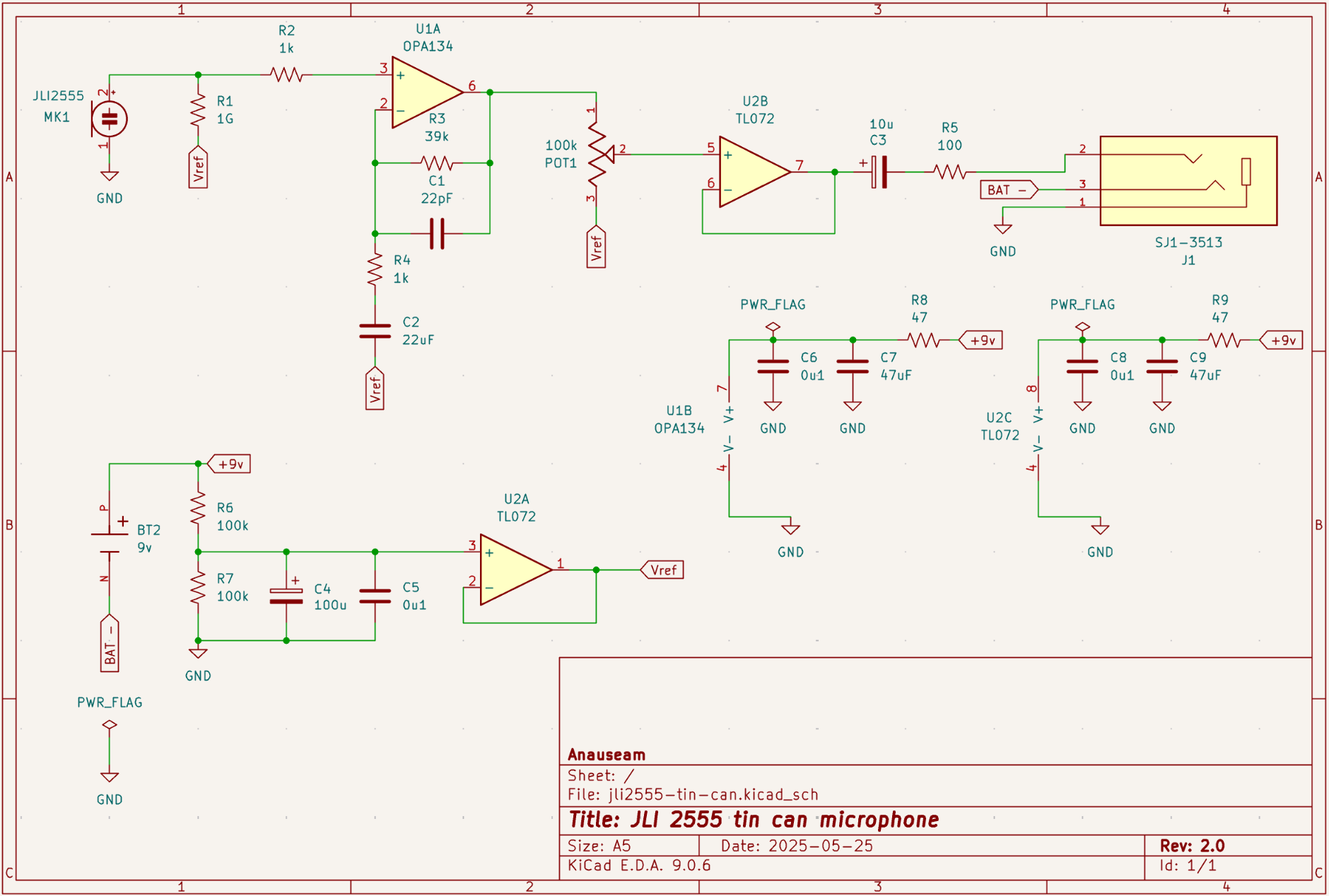Select the U2A TL072 op-amp symbol
Screen dimensions: 1329x896
(x=516, y=570)
